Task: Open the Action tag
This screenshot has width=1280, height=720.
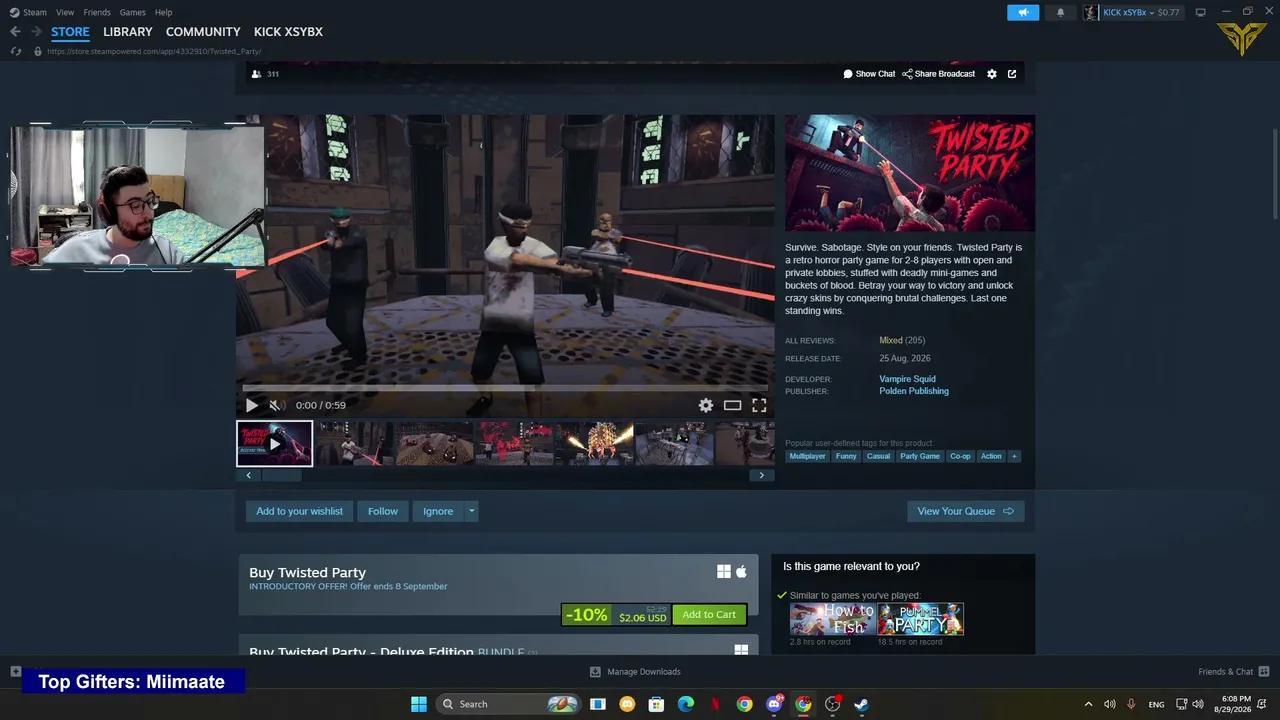Action: coord(991,456)
